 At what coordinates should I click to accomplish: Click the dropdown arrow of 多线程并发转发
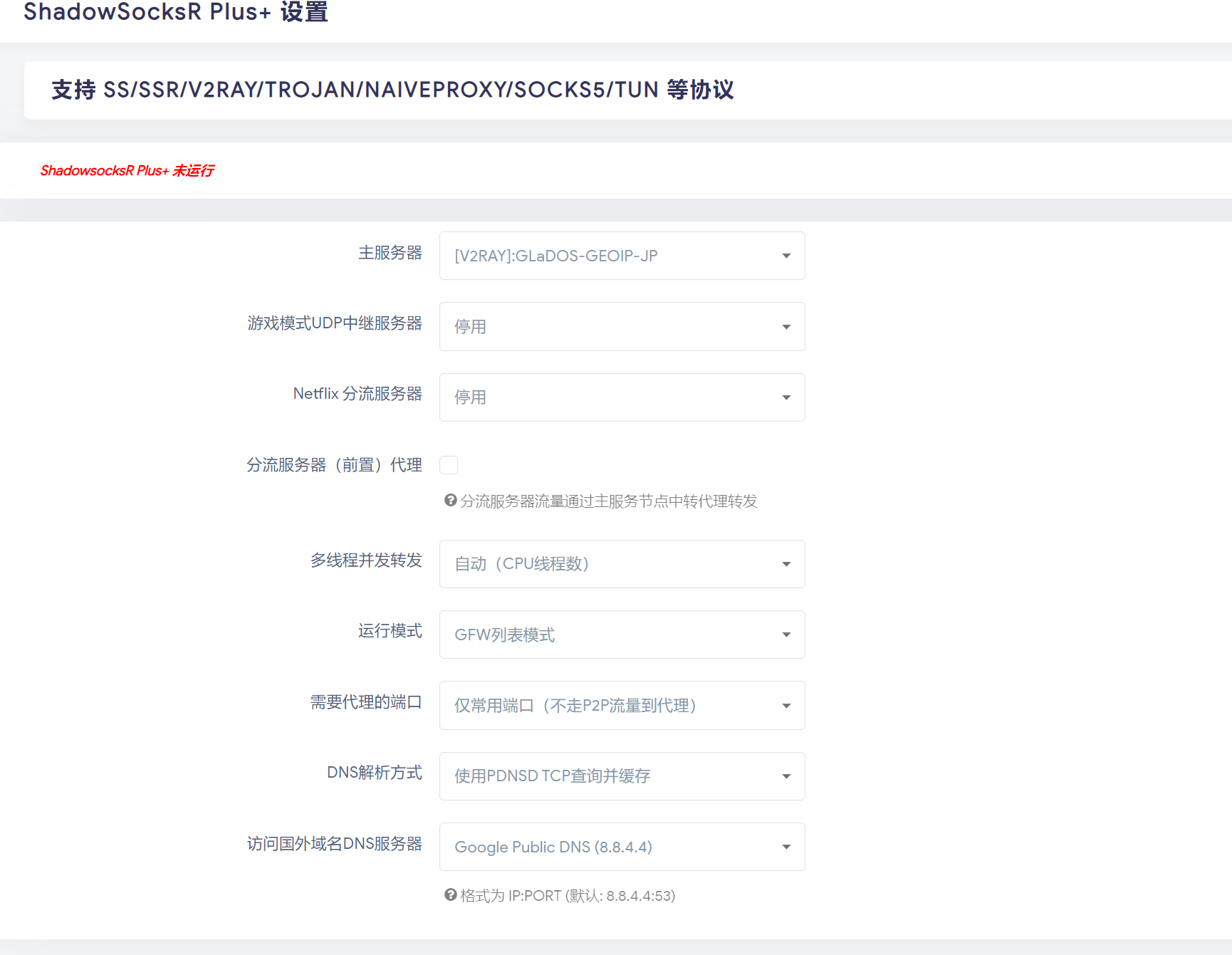(786, 563)
